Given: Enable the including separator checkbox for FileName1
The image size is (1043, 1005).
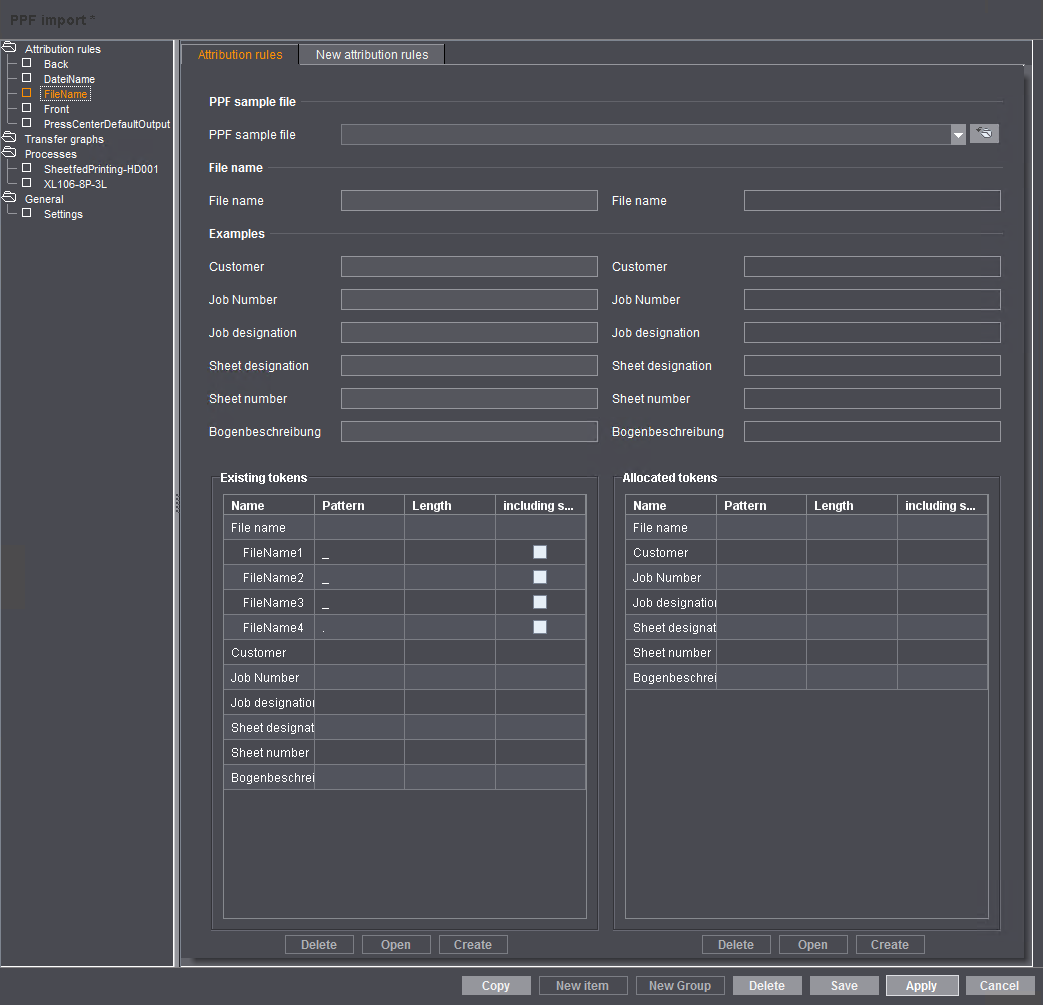Looking at the screenshot, I should pyautogui.click(x=540, y=551).
